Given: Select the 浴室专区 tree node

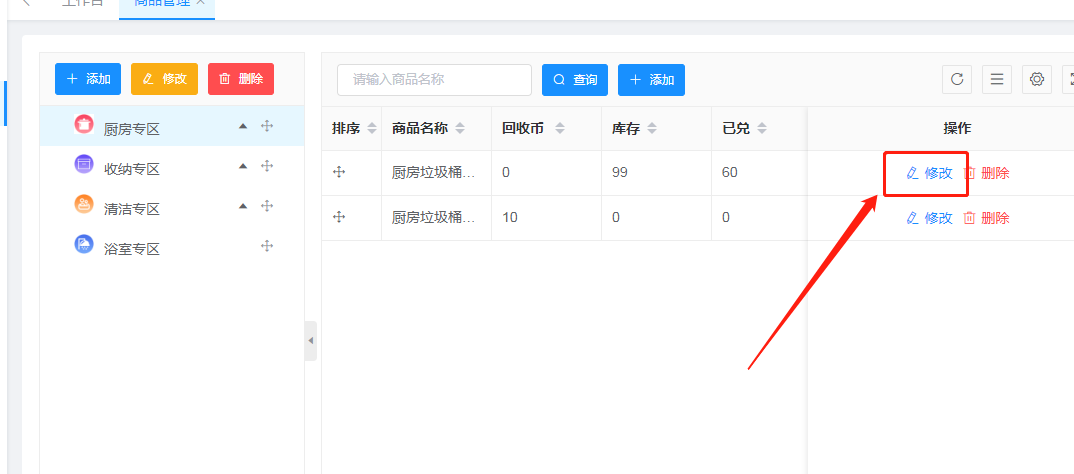Looking at the screenshot, I should click(x=172, y=246).
